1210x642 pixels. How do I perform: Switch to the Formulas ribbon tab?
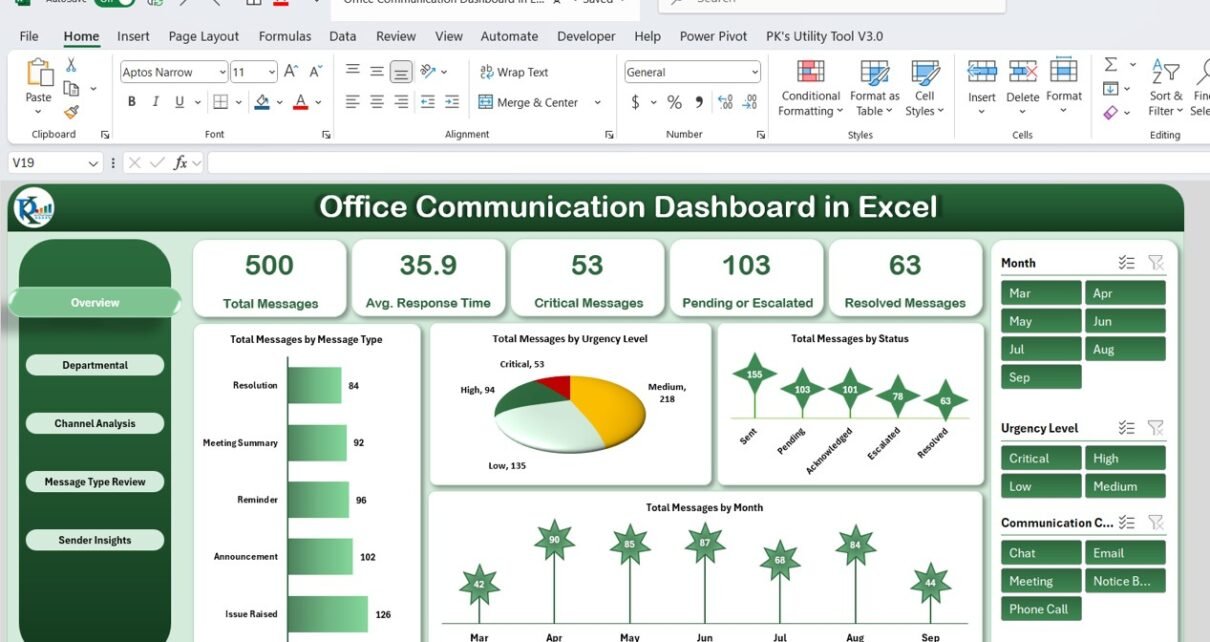point(284,36)
